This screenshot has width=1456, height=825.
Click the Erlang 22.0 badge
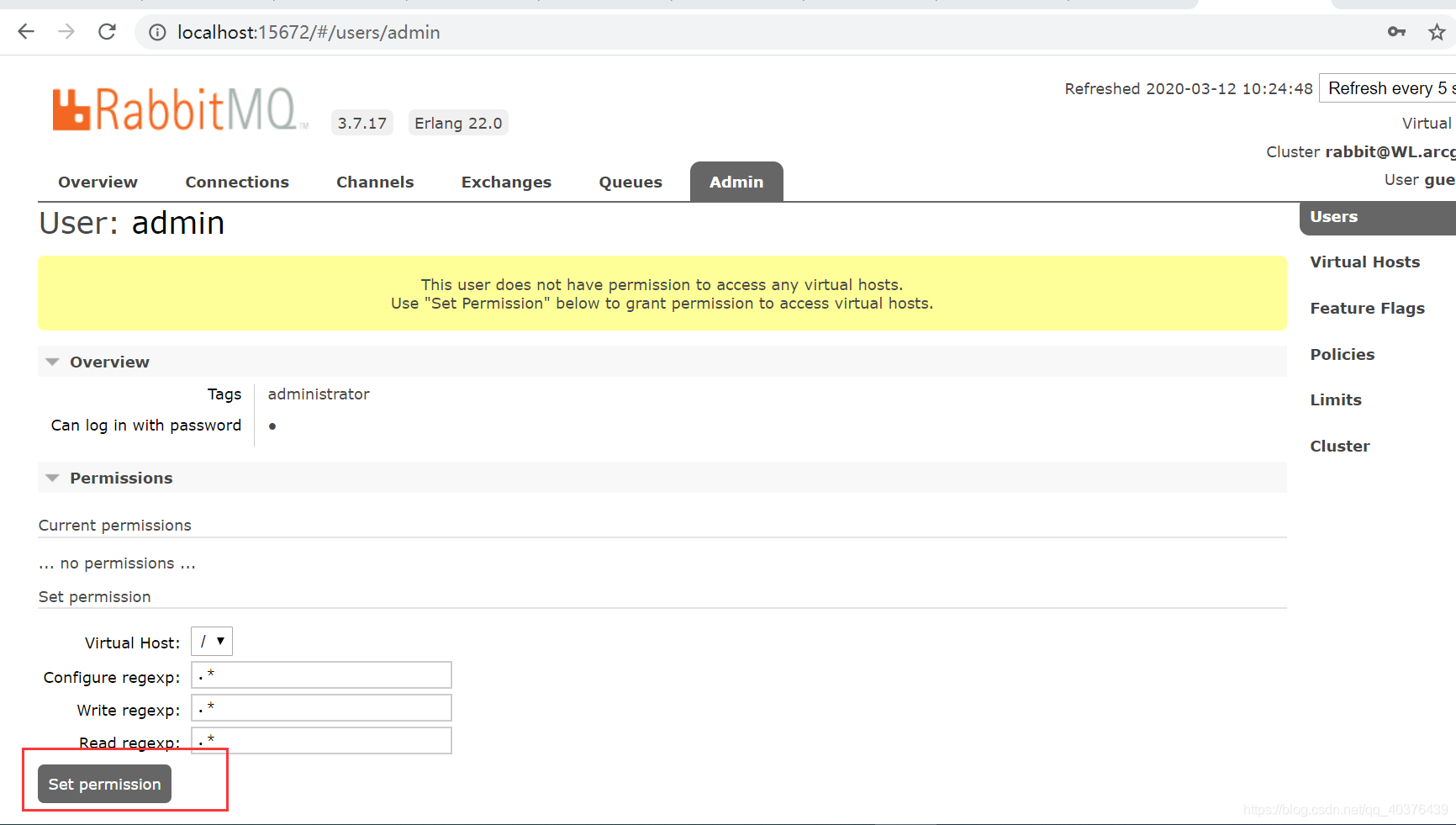tap(458, 123)
